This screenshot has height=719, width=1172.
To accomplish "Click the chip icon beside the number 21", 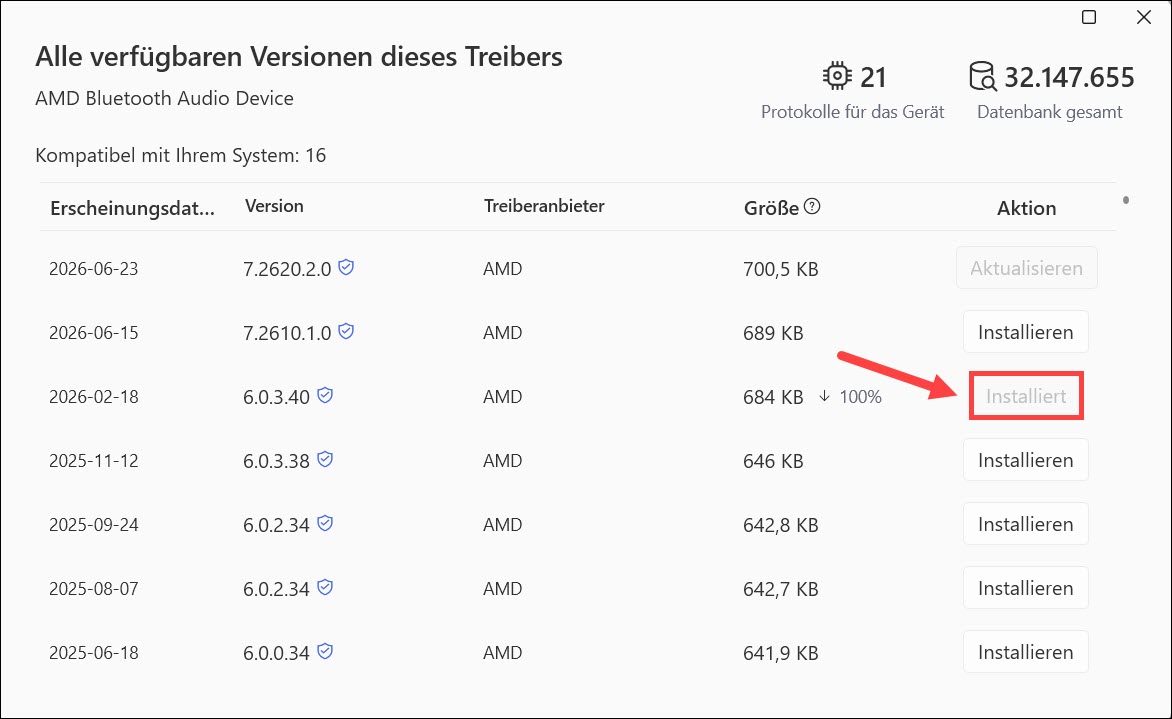I will pos(837,76).
